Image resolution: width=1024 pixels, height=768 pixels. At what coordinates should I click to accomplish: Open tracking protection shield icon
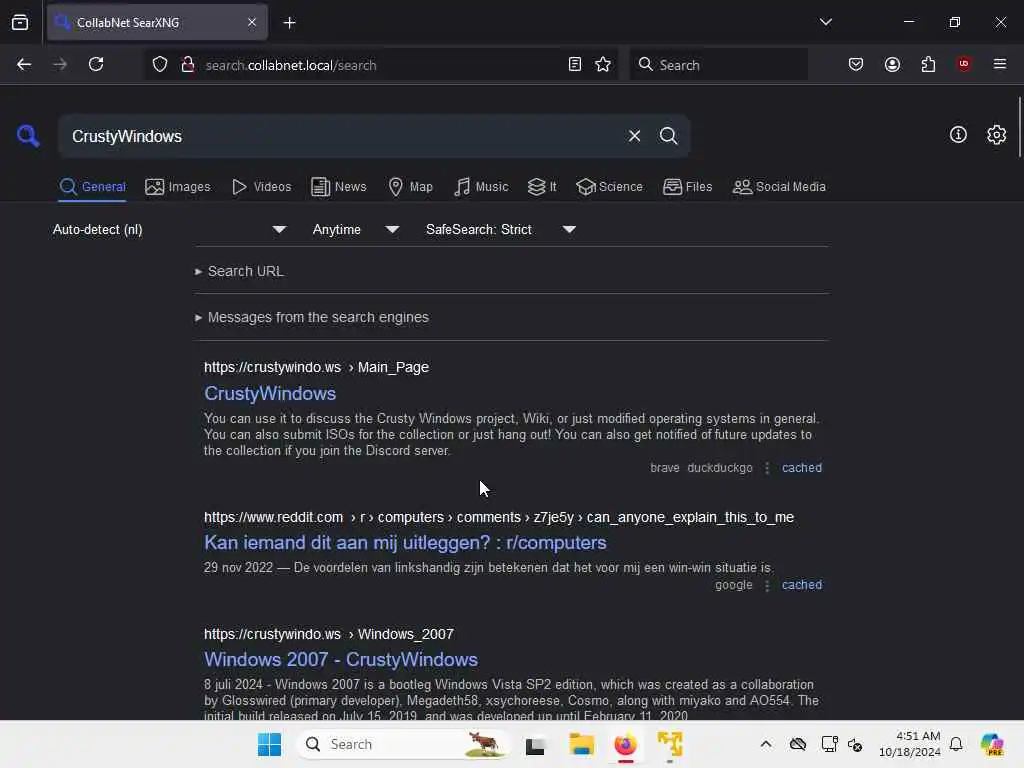[x=160, y=65]
